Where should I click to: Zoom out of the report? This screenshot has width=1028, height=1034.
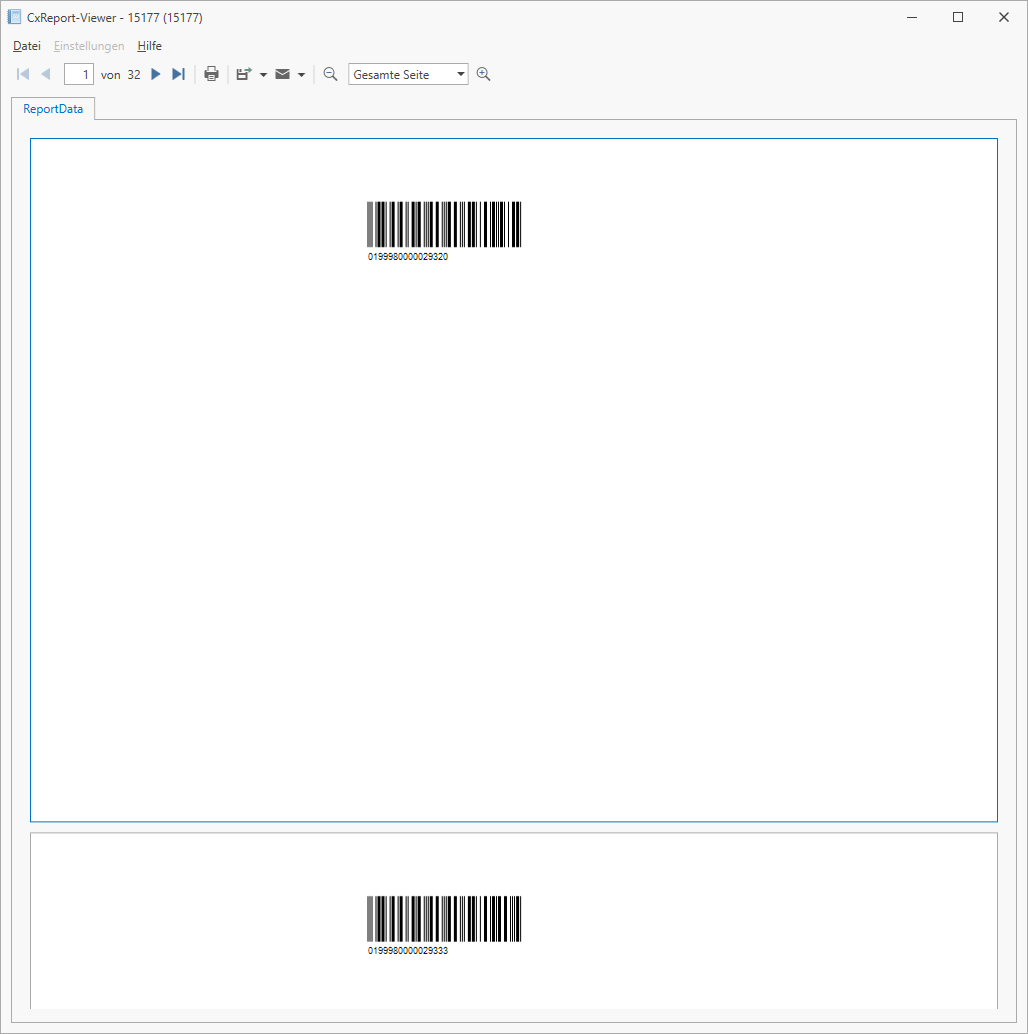click(330, 74)
